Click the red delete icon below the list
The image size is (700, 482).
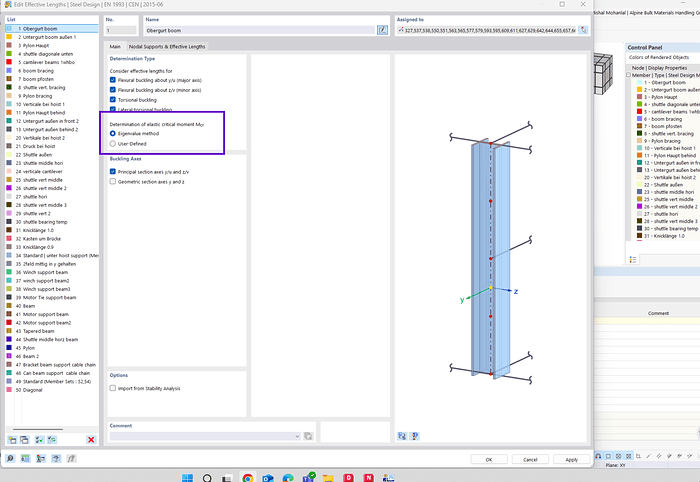(91, 439)
